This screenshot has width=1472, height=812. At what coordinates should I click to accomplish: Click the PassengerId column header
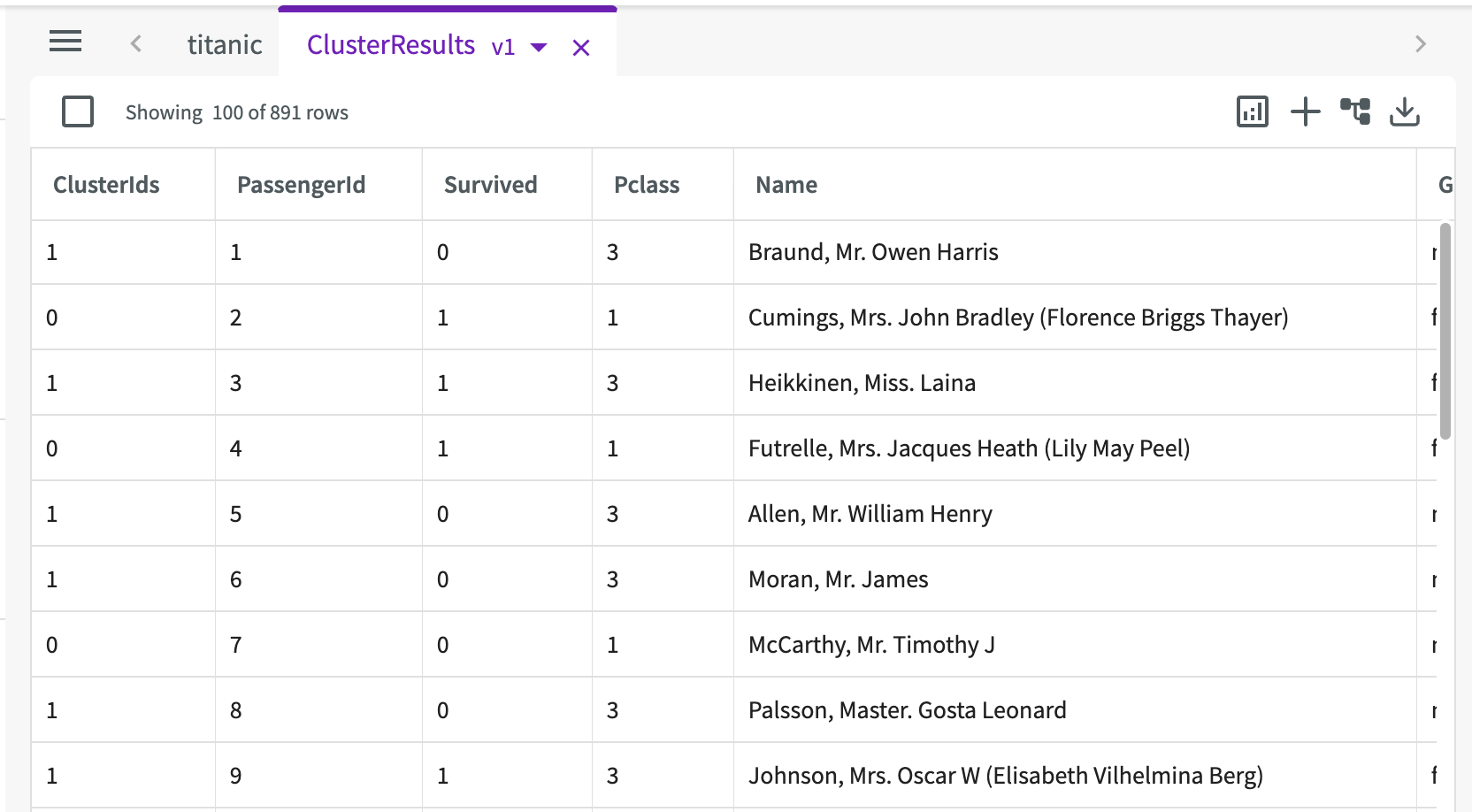tap(319, 184)
